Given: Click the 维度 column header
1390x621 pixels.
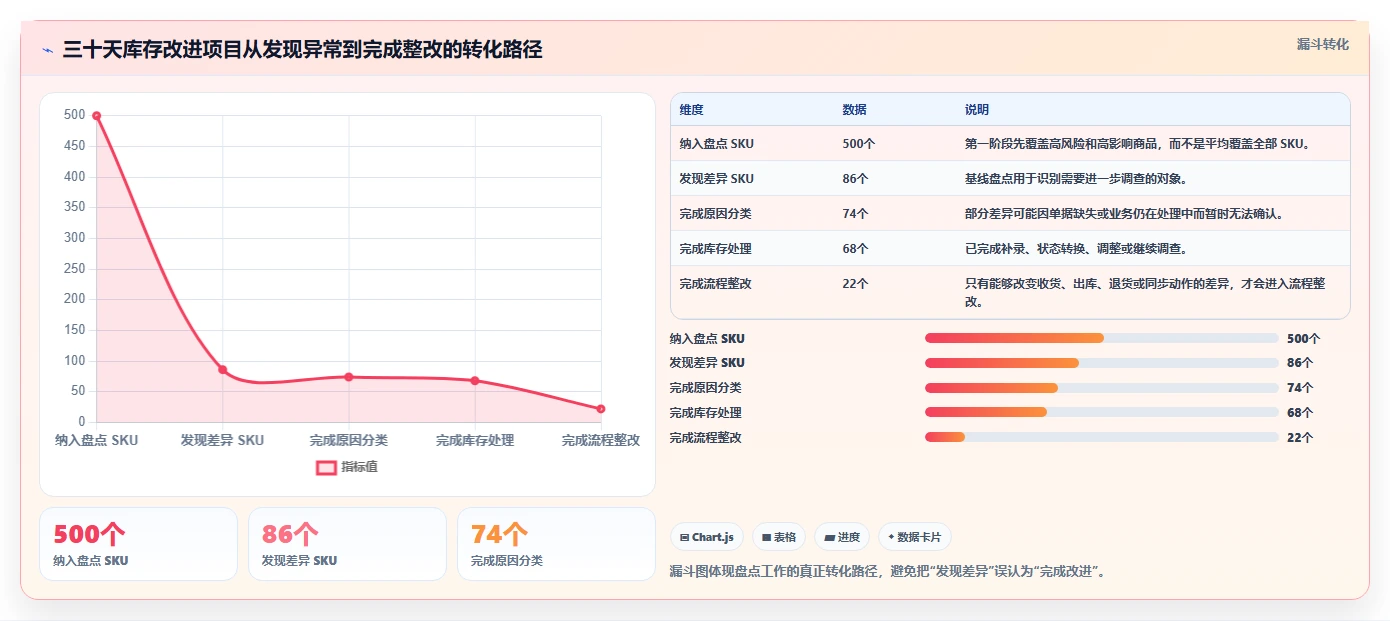Looking at the screenshot, I should pyautogui.click(x=691, y=110).
